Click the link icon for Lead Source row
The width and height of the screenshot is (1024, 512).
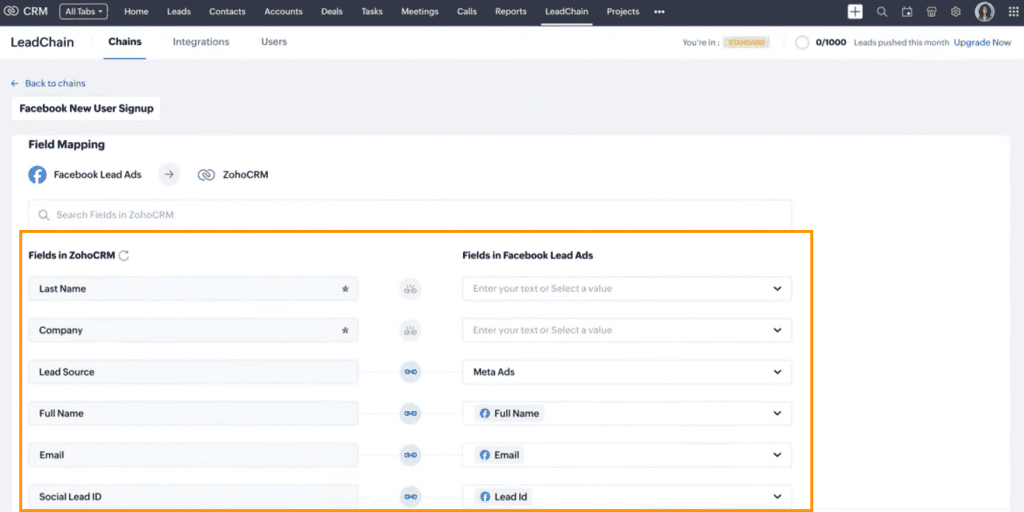(x=410, y=372)
